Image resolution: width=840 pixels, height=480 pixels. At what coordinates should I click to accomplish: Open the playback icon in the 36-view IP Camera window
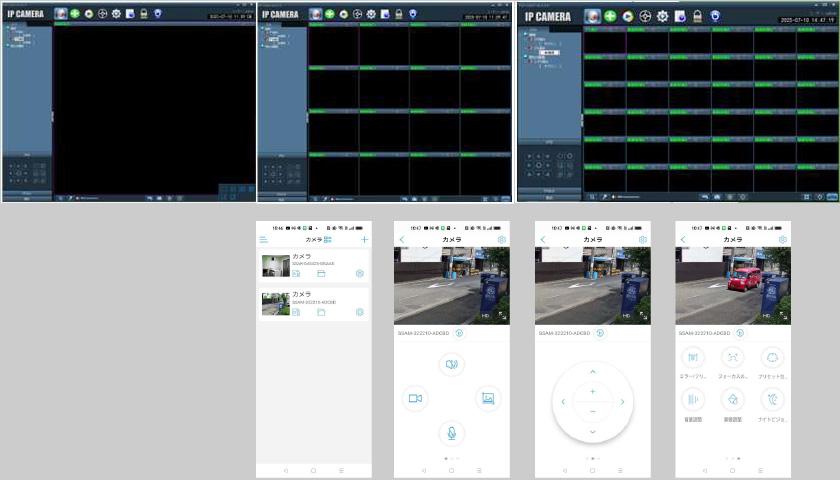coord(628,17)
